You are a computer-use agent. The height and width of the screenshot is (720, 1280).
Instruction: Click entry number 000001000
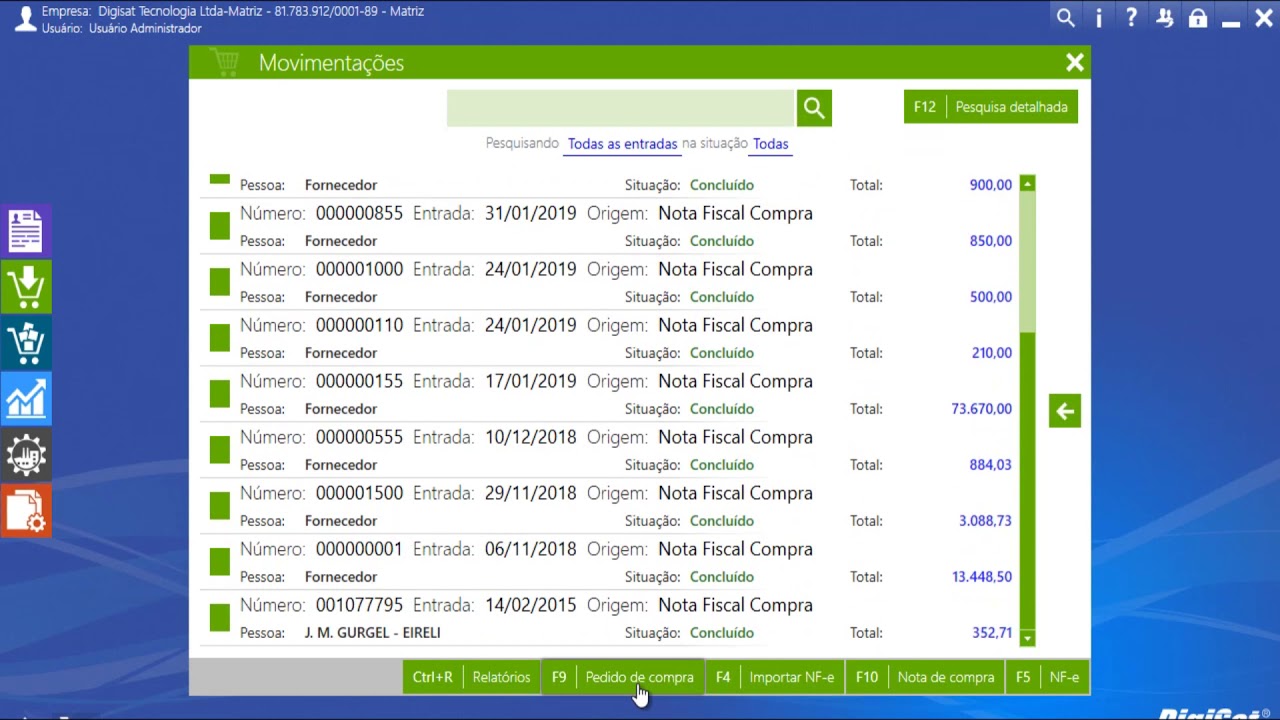359,269
